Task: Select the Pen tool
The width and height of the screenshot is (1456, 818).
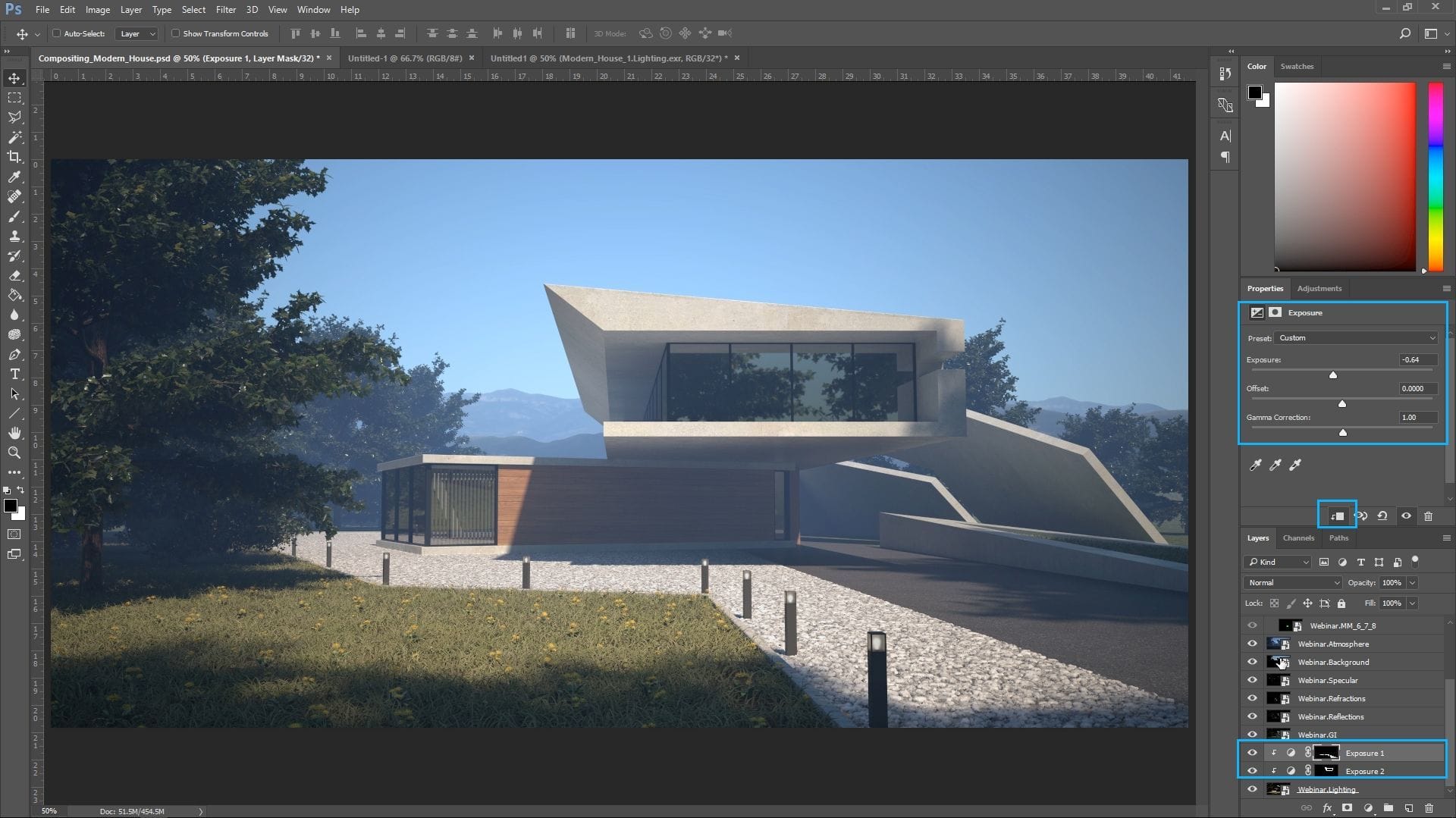Action: coord(14,354)
